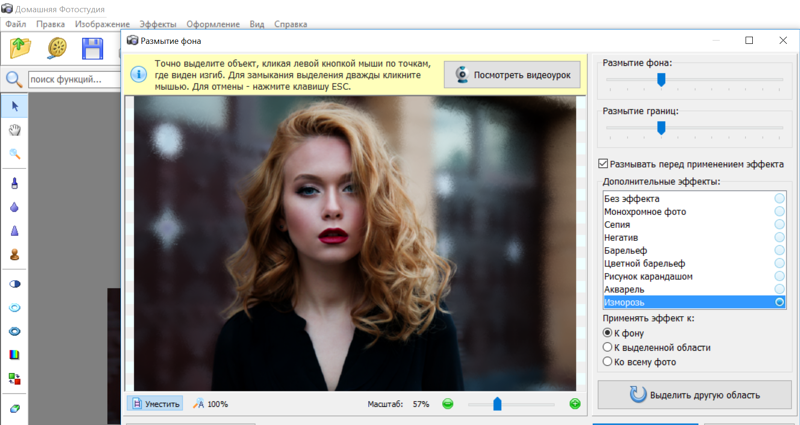
Task: Click 'Посмотреть видеоурок' button
Action: pos(512,74)
